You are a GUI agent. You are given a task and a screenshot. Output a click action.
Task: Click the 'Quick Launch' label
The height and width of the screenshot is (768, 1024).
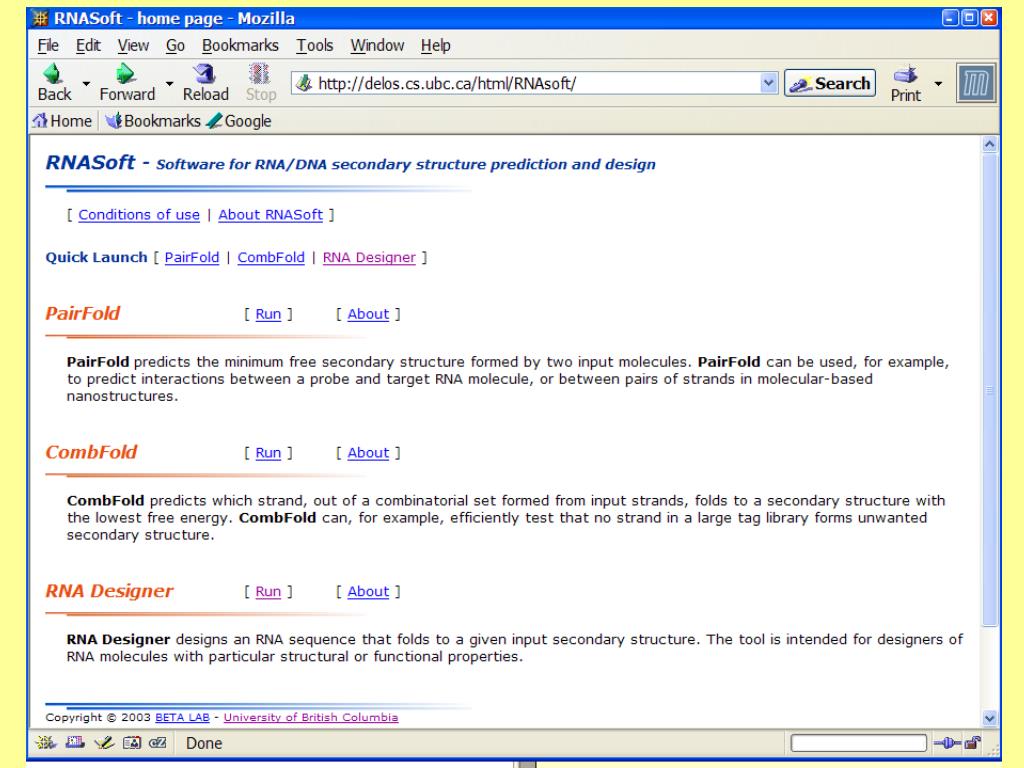tap(96, 257)
